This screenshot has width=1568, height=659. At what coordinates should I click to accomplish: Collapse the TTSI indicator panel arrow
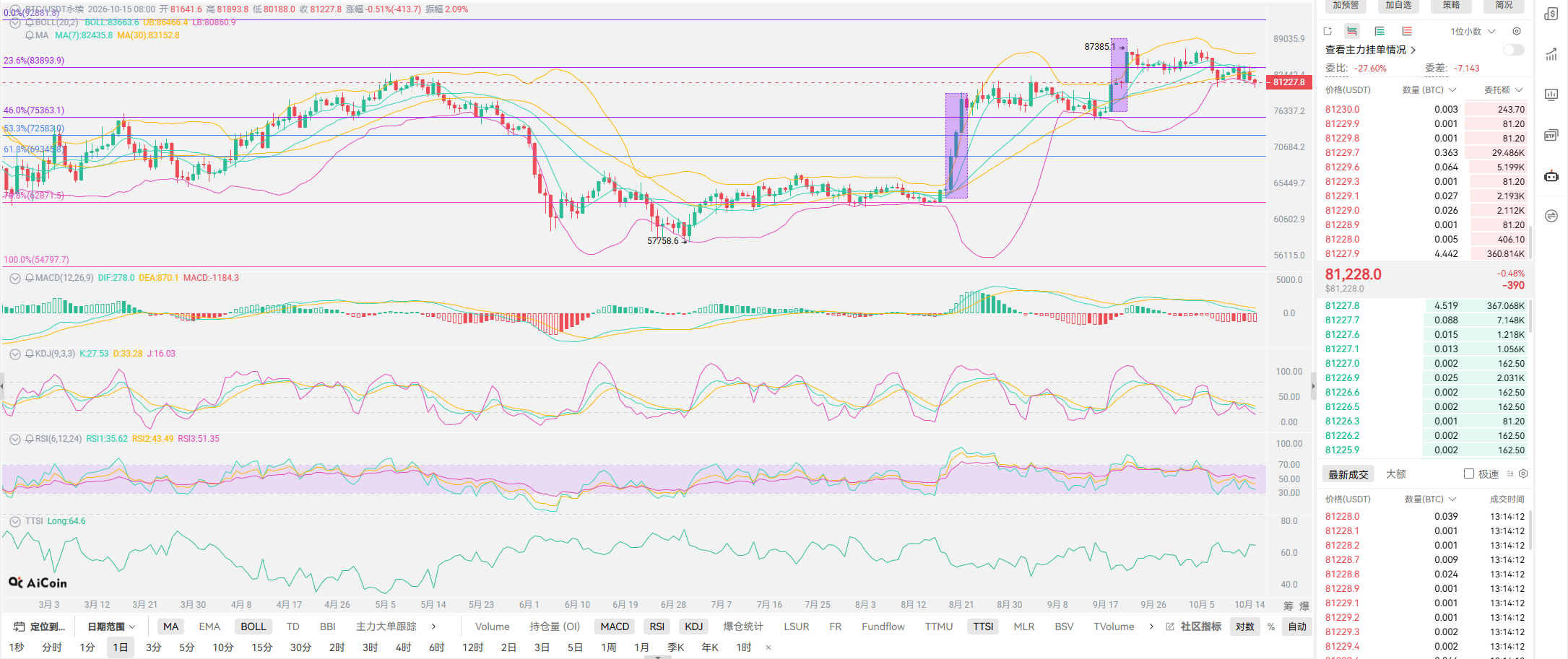coord(14,521)
